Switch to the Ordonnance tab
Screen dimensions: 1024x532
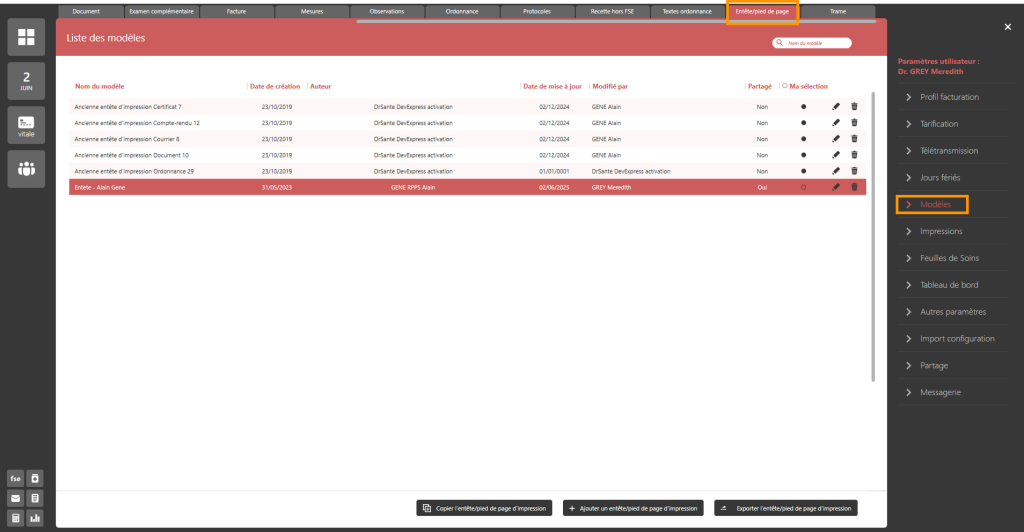pyautogui.click(x=462, y=11)
